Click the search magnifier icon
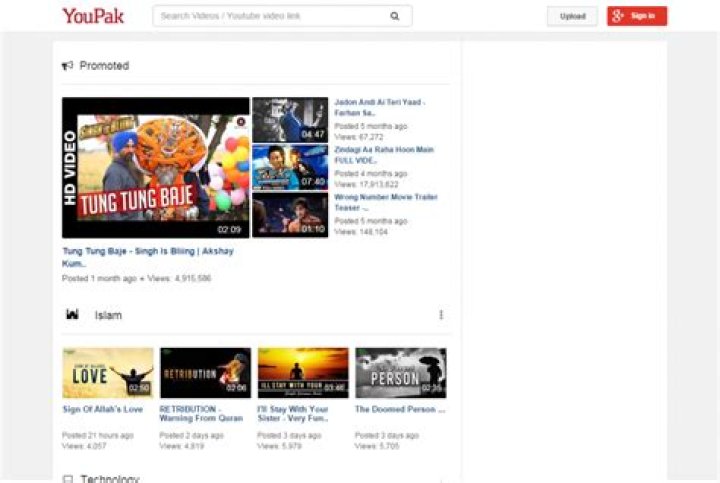Screen dimensions: 720x483 click(x=394, y=16)
